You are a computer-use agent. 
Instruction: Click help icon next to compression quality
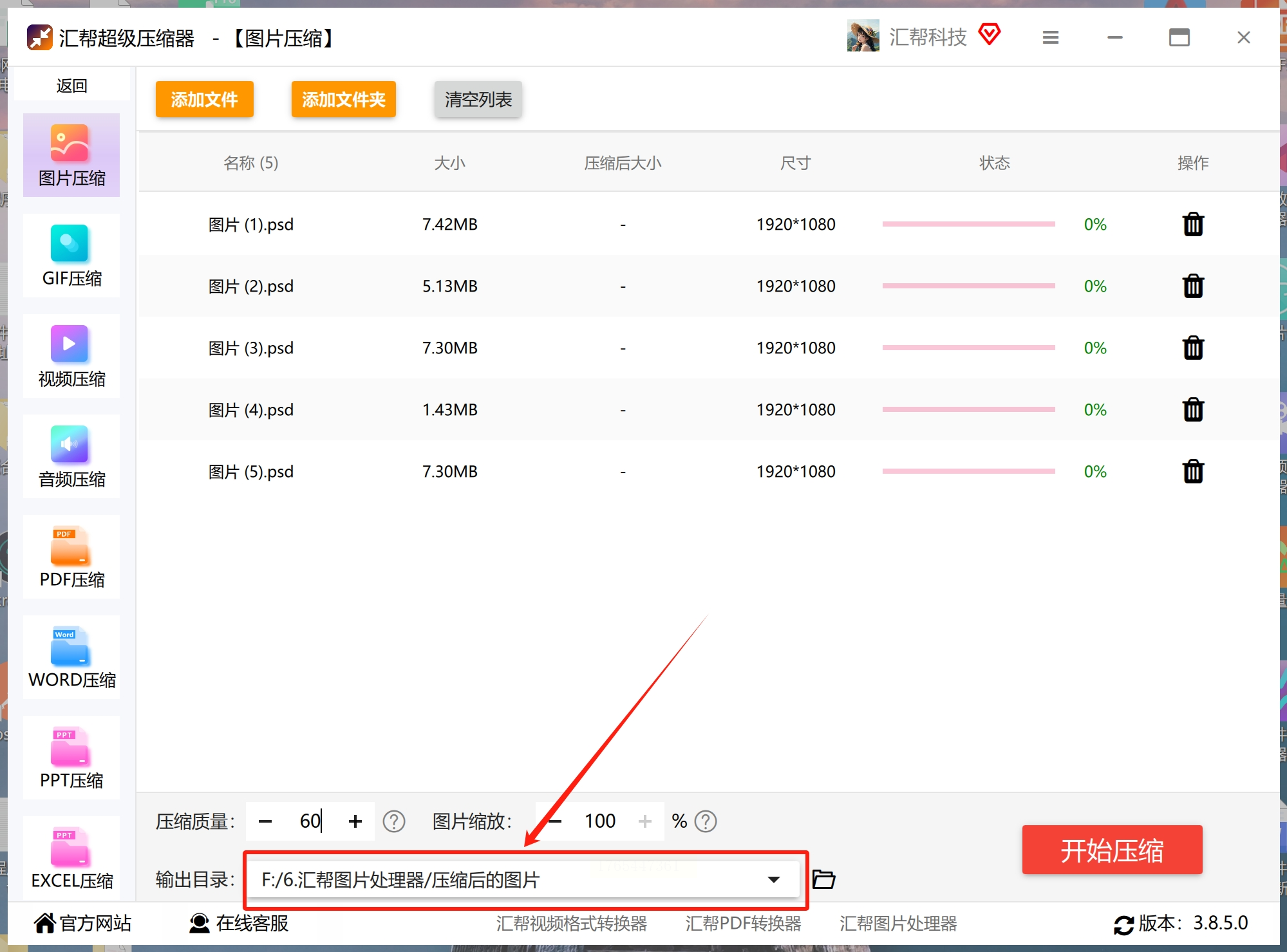pyautogui.click(x=393, y=821)
